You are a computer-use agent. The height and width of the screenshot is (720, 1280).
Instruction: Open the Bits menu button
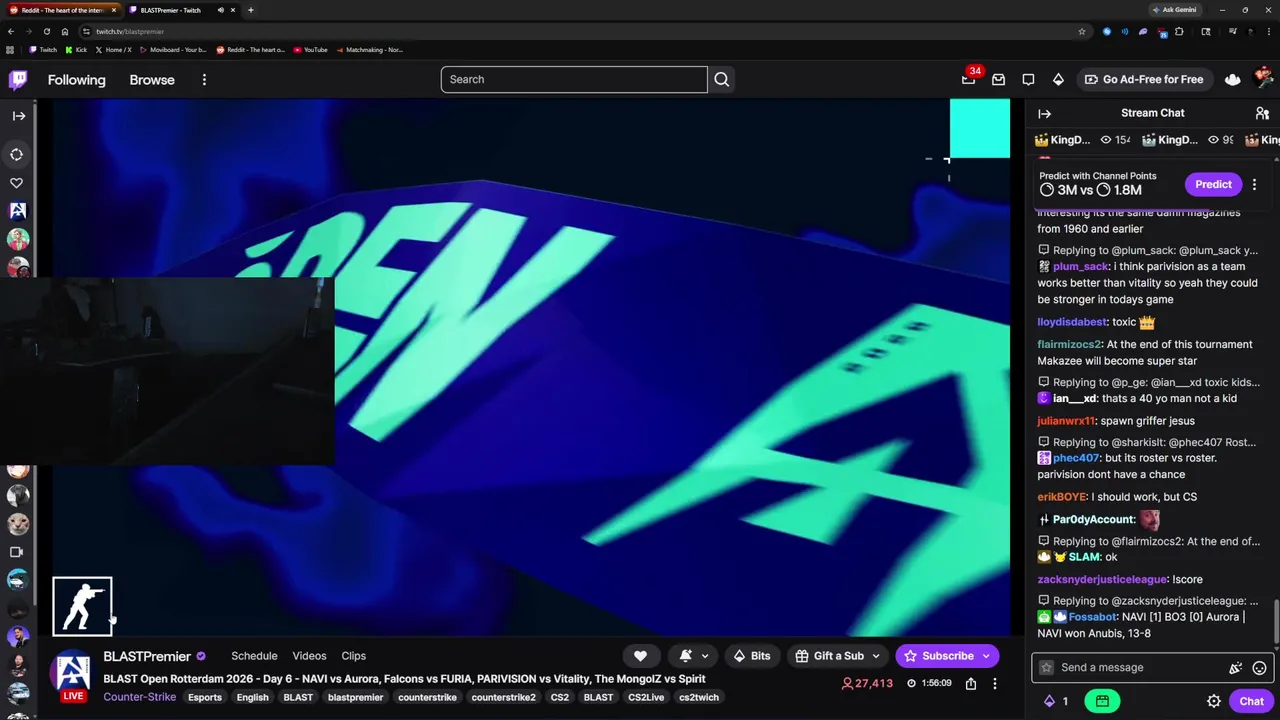tap(752, 656)
